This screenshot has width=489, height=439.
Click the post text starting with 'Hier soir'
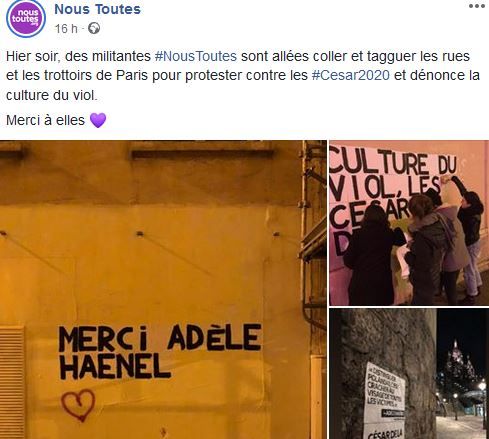point(243,76)
